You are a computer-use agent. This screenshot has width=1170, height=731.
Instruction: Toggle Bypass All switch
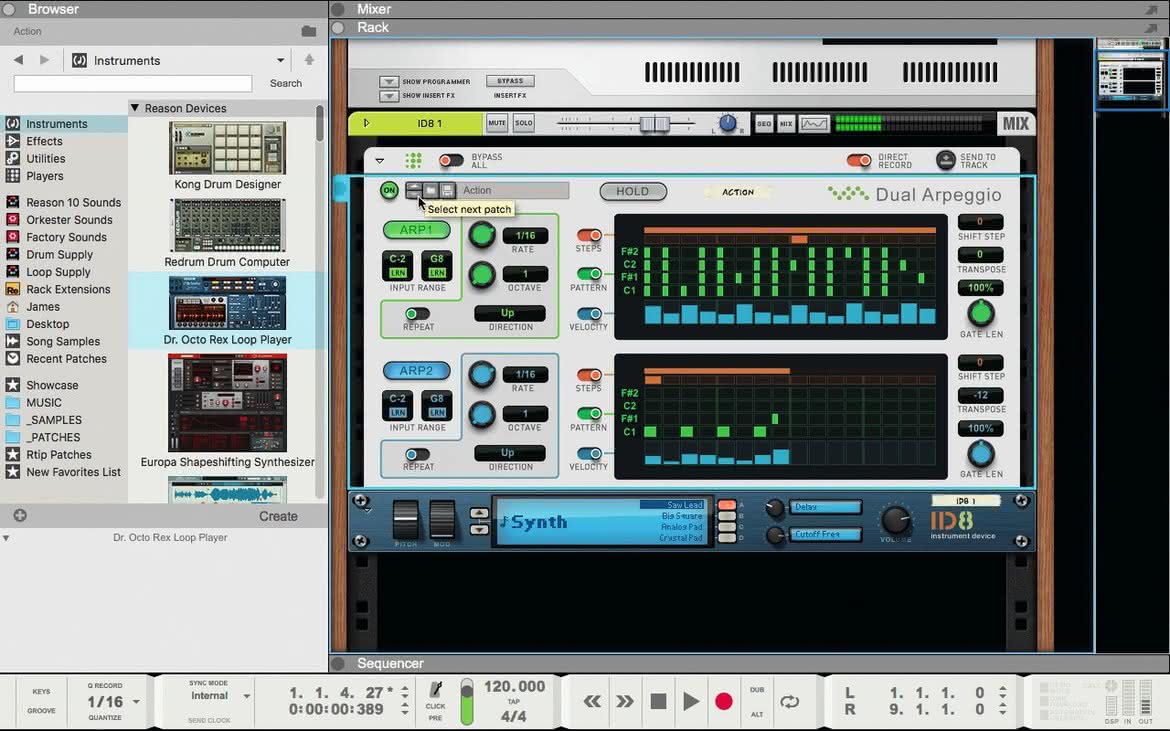tap(451, 160)
